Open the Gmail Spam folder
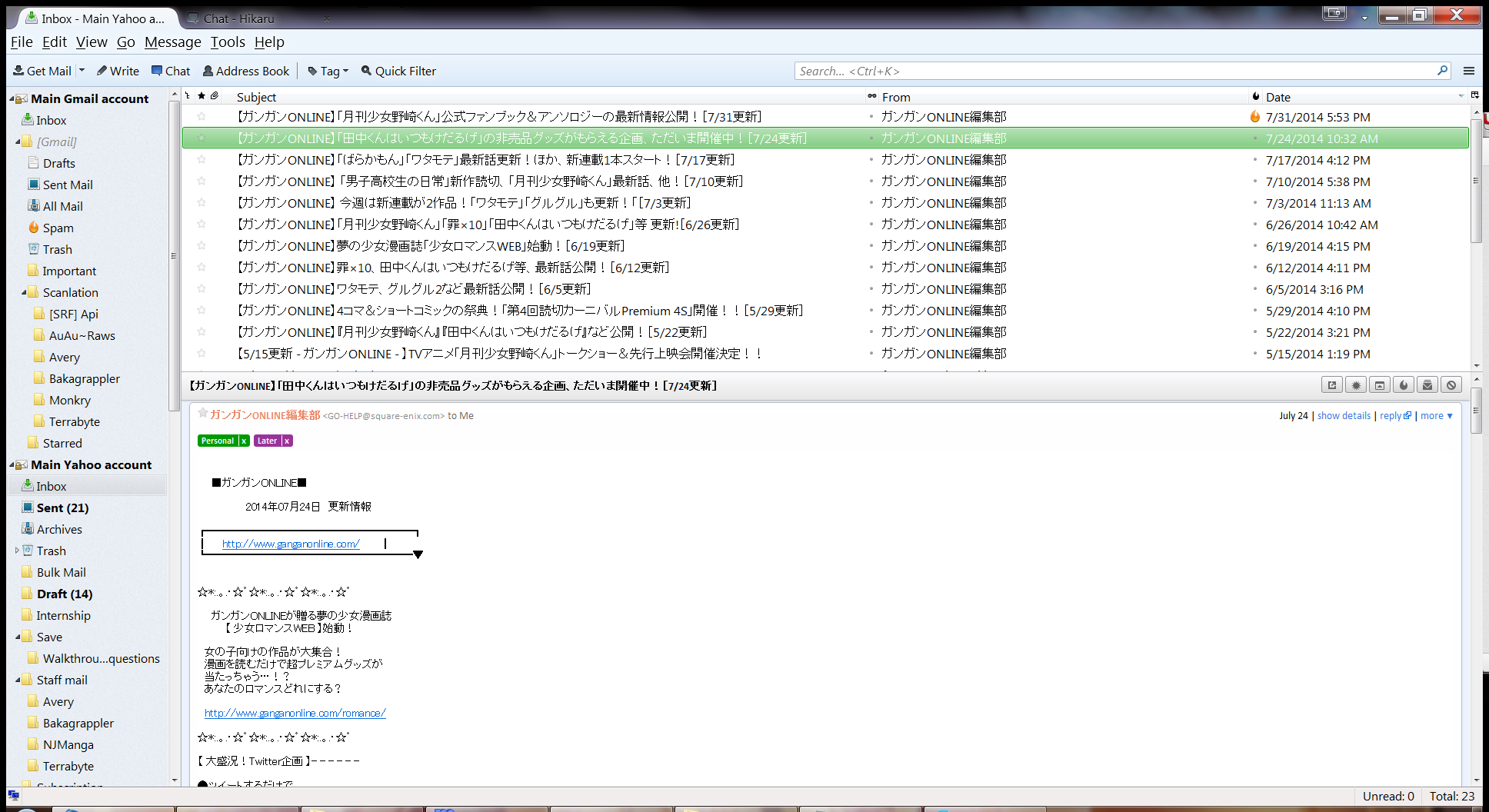The image size is (1489, 812). (x=58, y=228)
